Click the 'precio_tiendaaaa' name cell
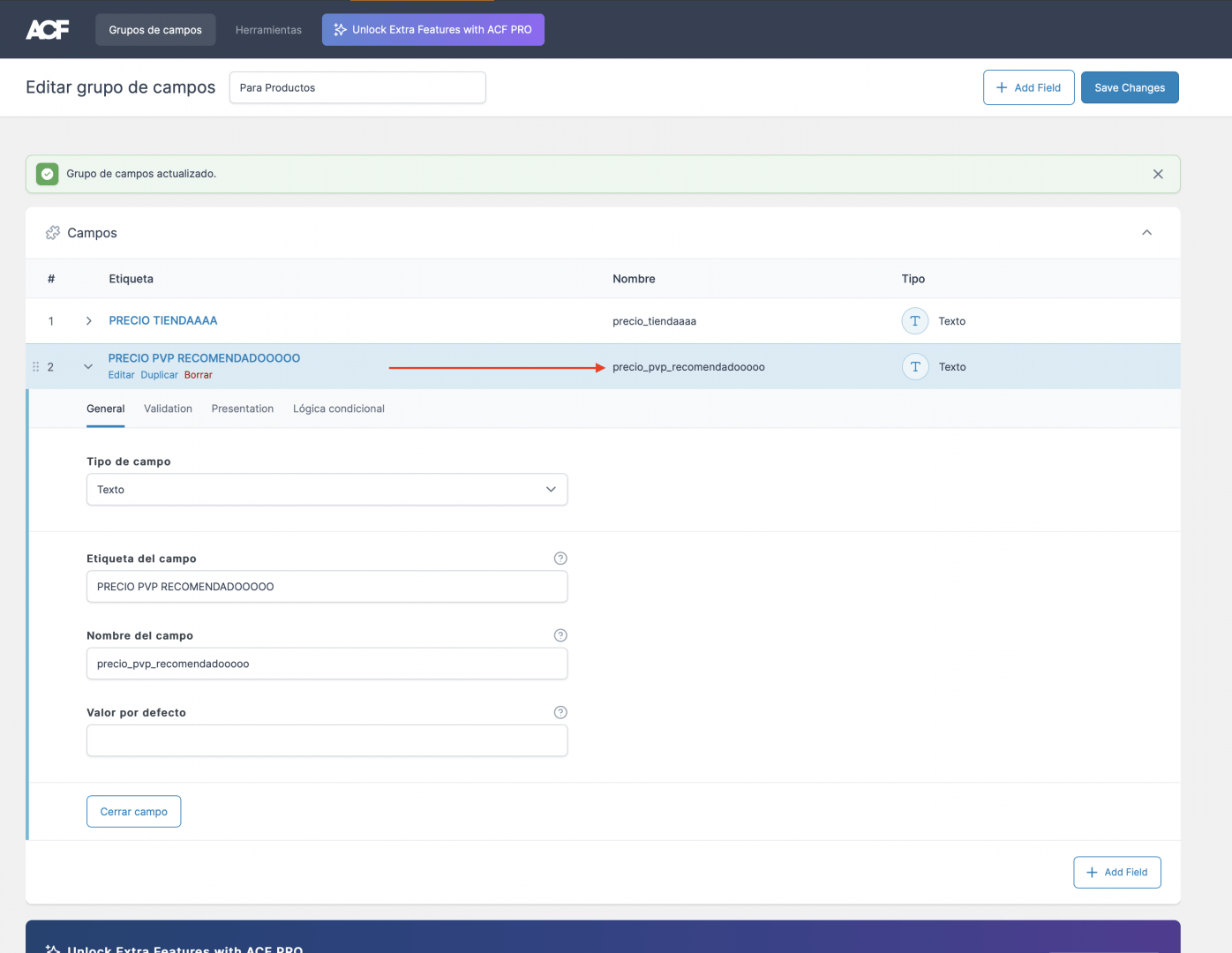 tap(654, 321)
